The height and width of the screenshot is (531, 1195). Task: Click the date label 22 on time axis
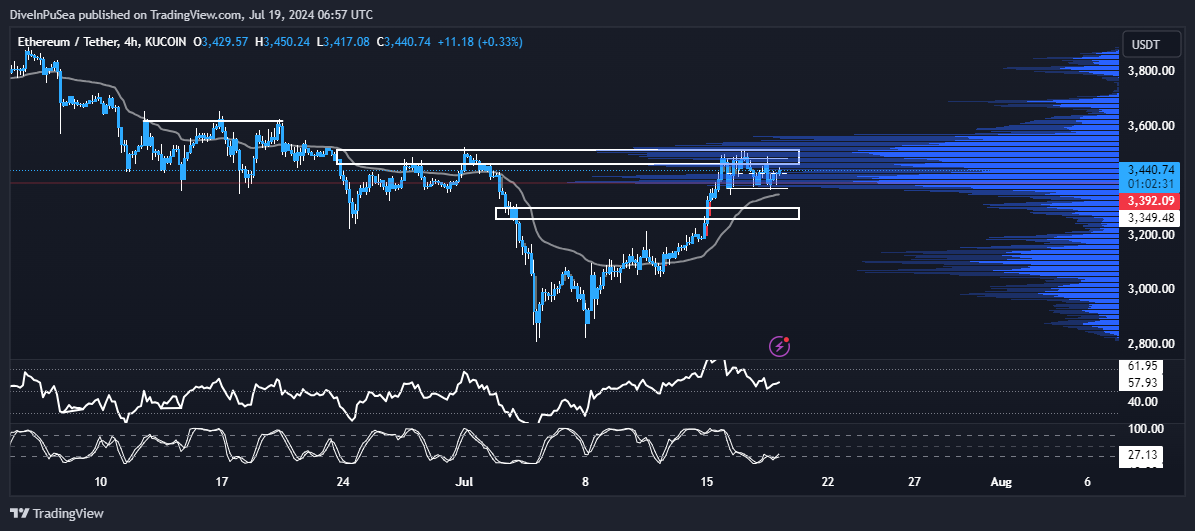coord(828,481)
